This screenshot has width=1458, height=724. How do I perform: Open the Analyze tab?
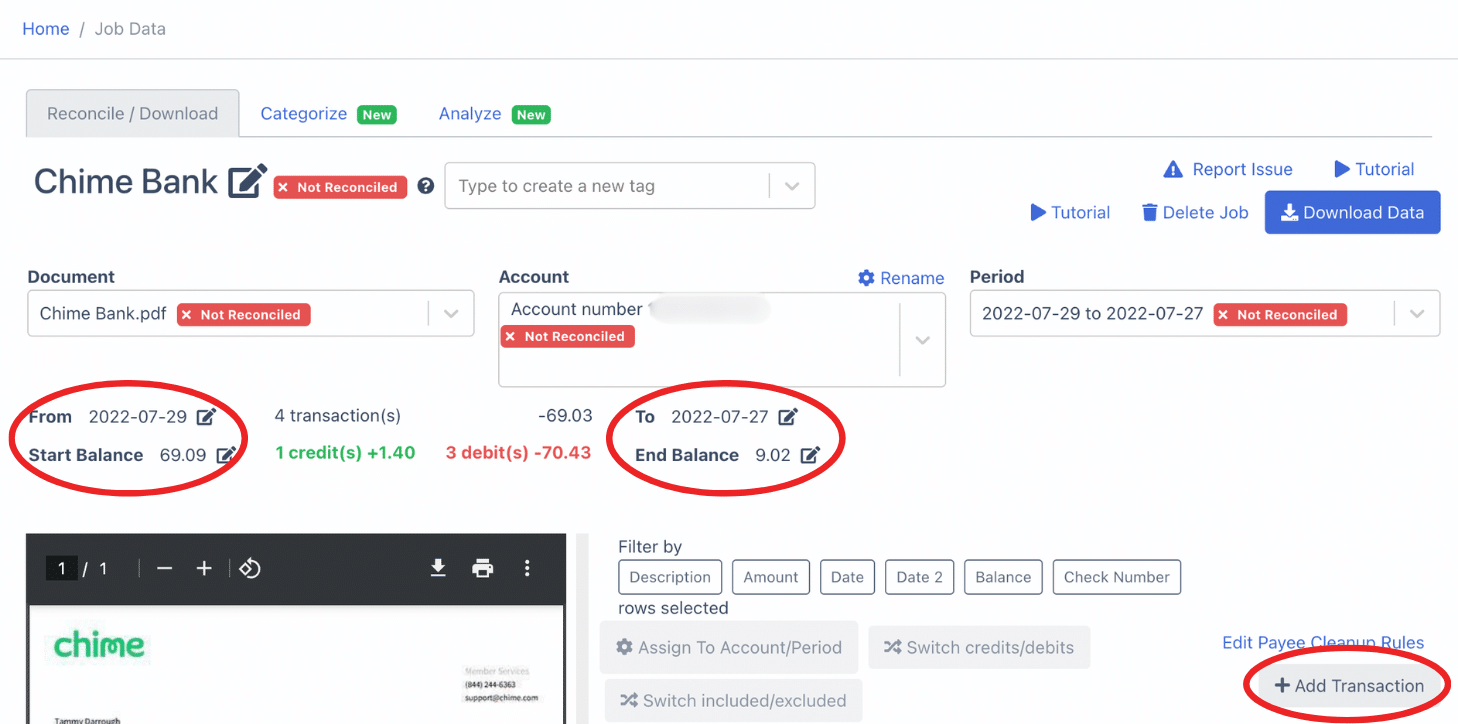(x=469, y=113)
